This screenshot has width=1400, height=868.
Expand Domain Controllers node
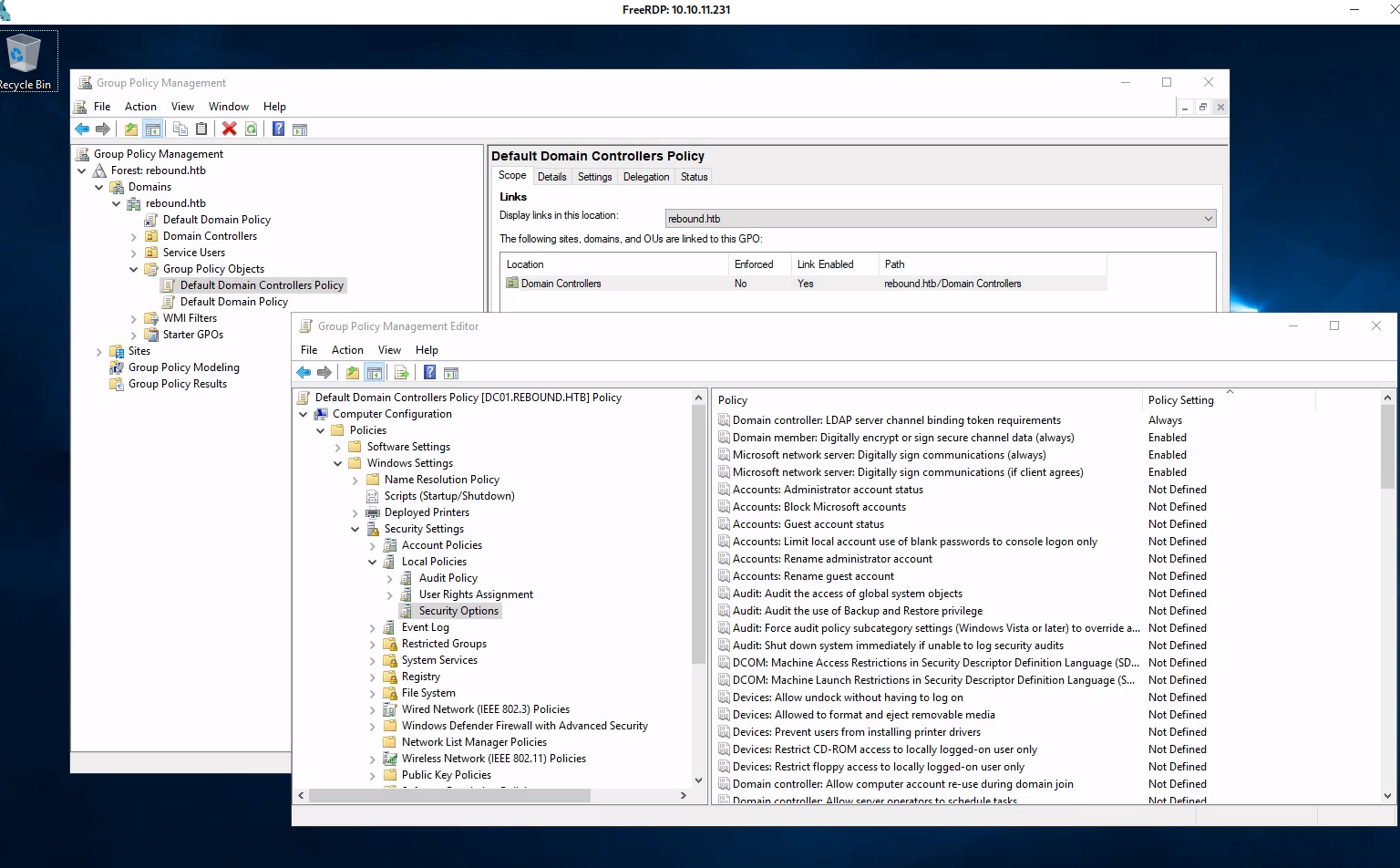click(x=134, y=237)
